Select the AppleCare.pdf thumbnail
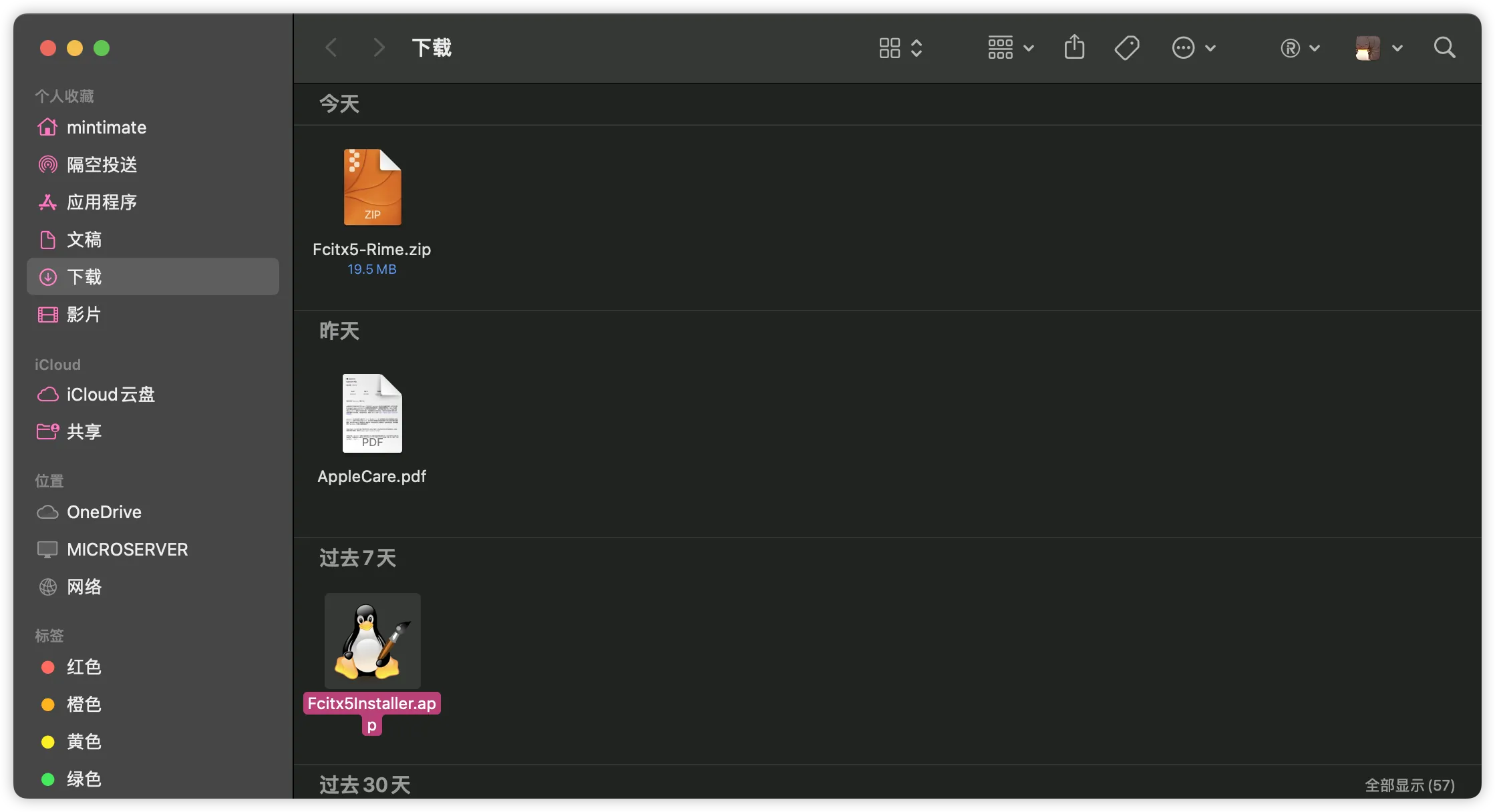 point(372,413)
